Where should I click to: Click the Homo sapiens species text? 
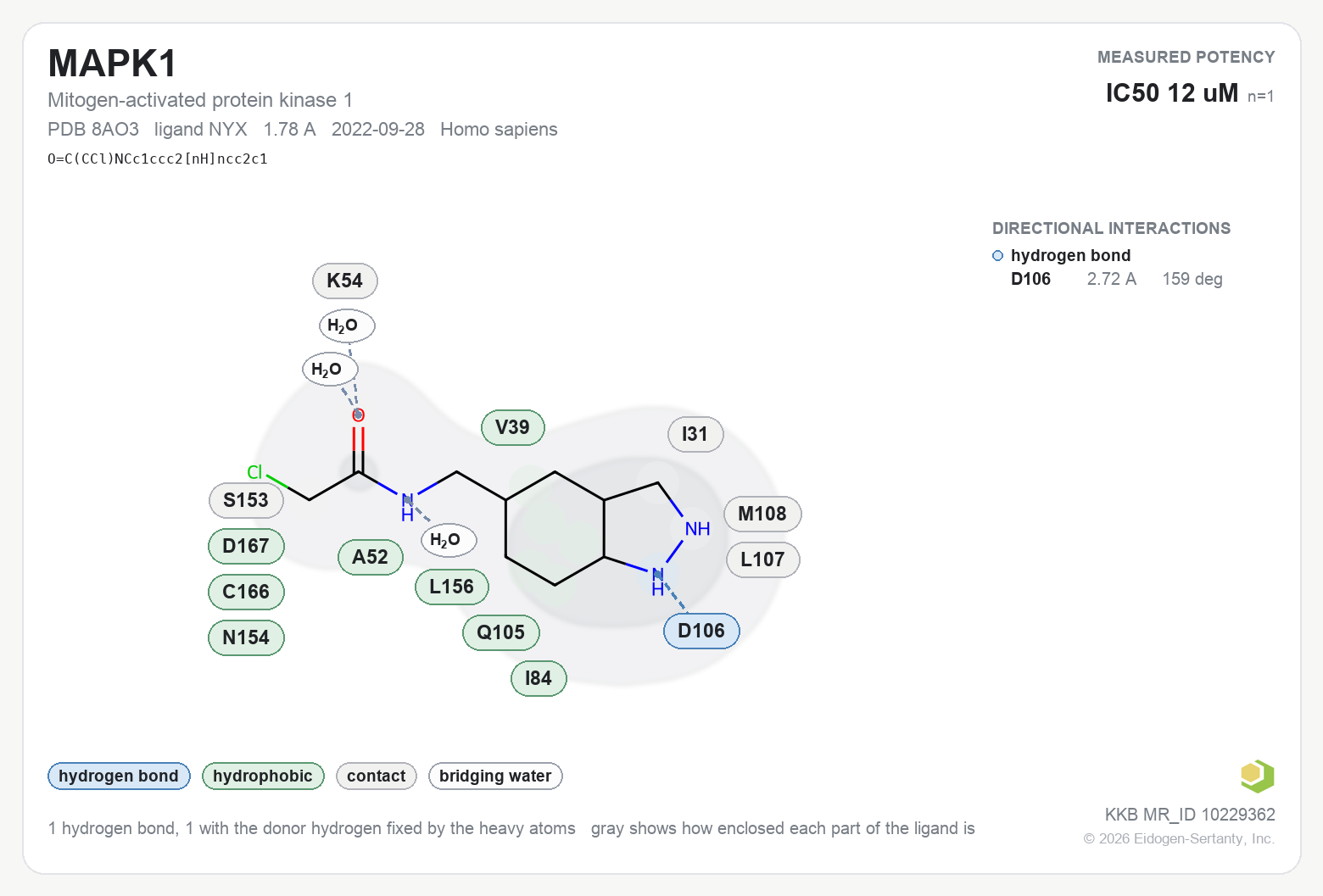point(499,129)
